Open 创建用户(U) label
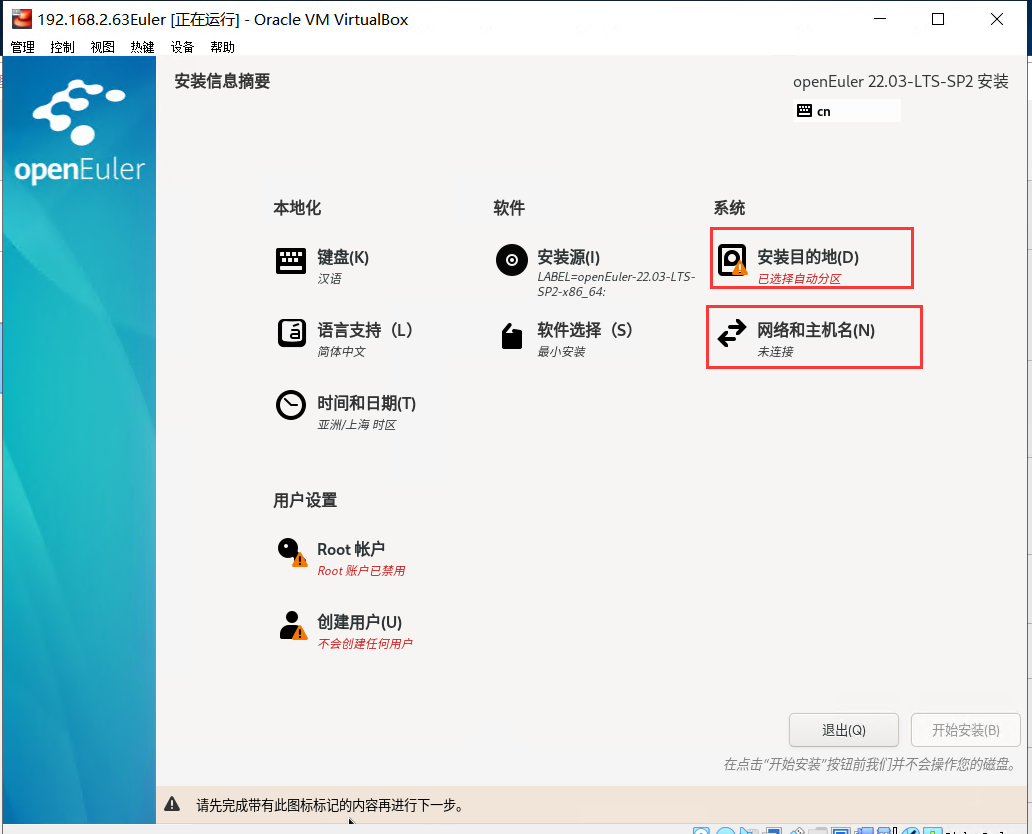Viewport: 1032px width, 834px height. pyautogui.click(x=359, y=622)
